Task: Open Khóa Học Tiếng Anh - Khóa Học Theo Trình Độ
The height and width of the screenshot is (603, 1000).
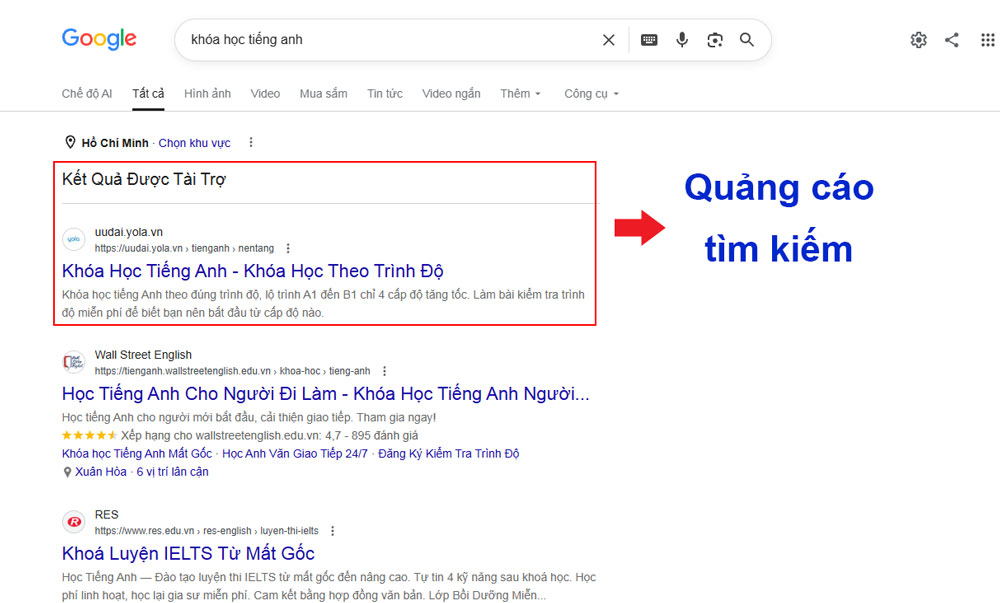Action: (253, 271)
